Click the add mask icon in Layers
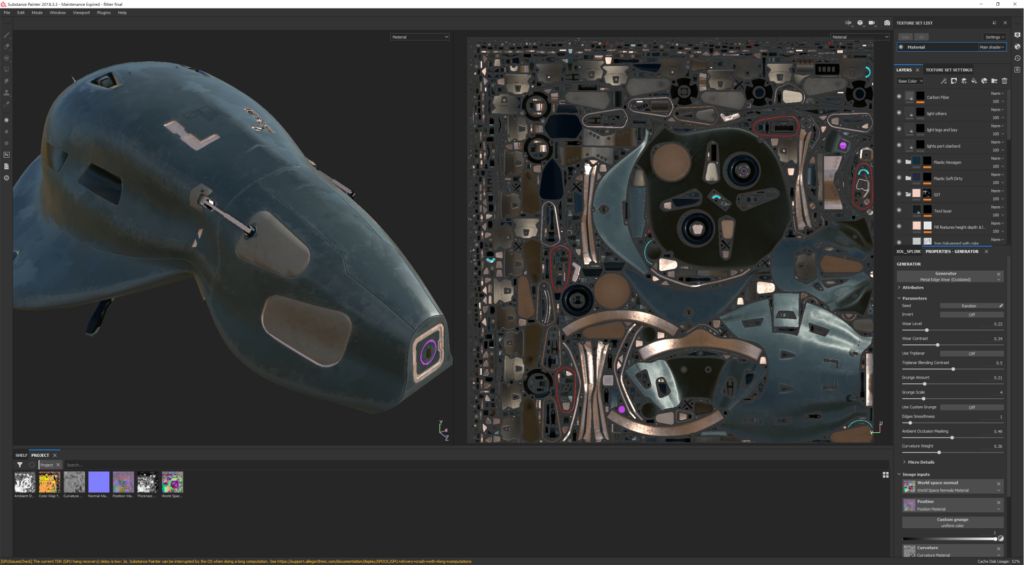Image resolution: width=1024 pixels, height=565 pixels. [953, 81]
